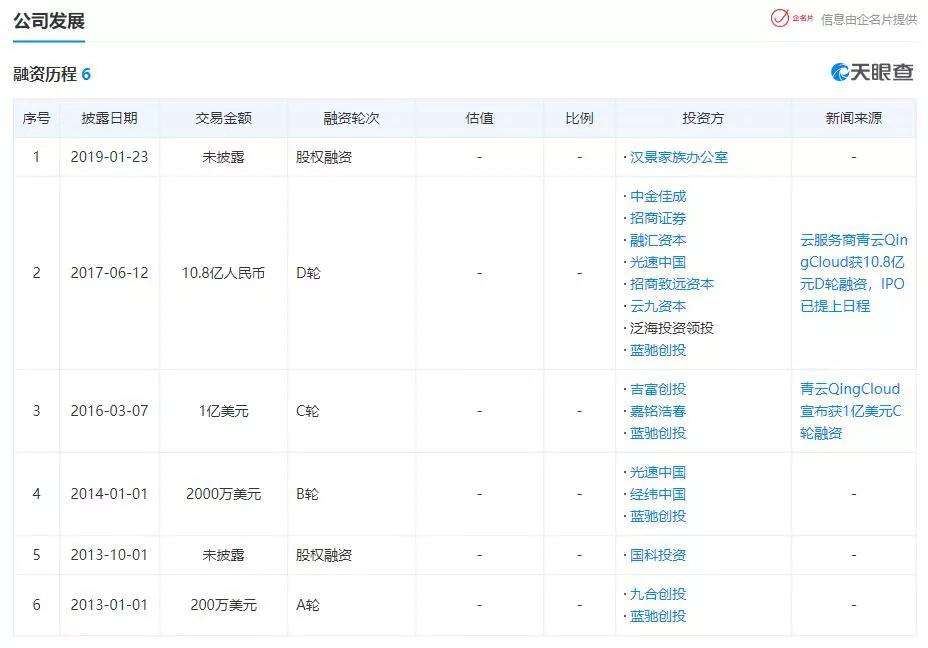Viewport: 928px width, 648px height.
Task: Open investor 国科投资 link
Action: pyautogui.click(x=658, y=555)
